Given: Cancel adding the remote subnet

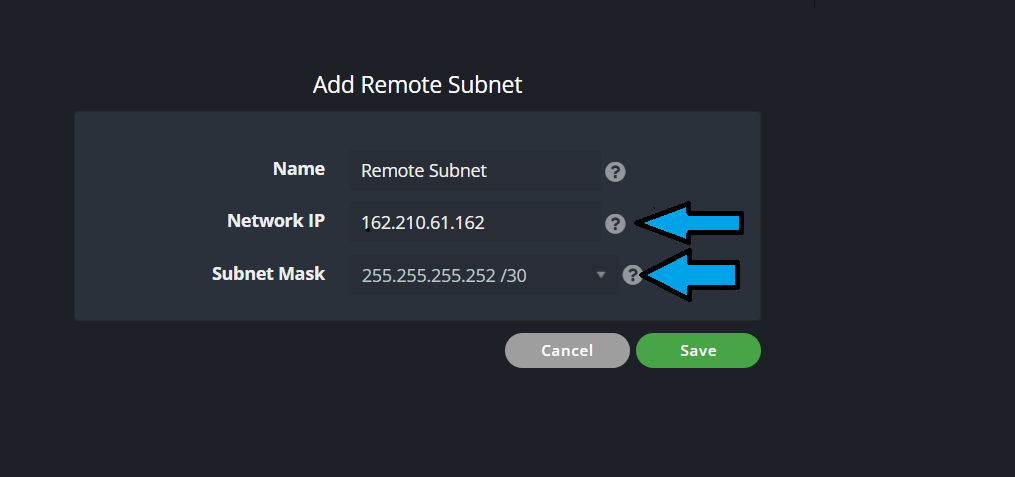Looking at the screenshot, I should [567, 351].
